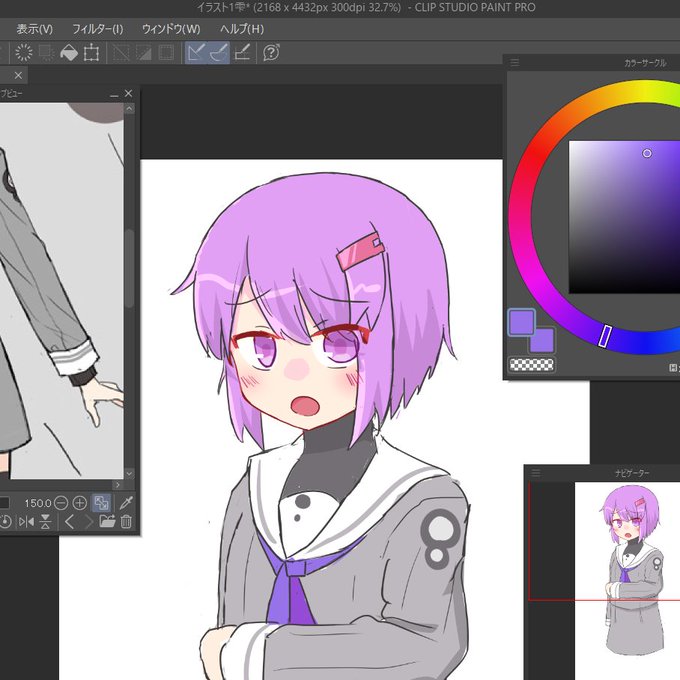Toggle sub view fit to window
680x680 pixels.
(101, 503)
